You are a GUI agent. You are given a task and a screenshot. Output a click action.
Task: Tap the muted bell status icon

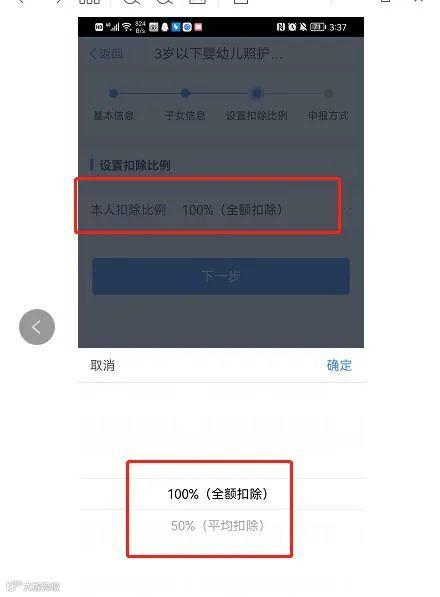(303, 27)
